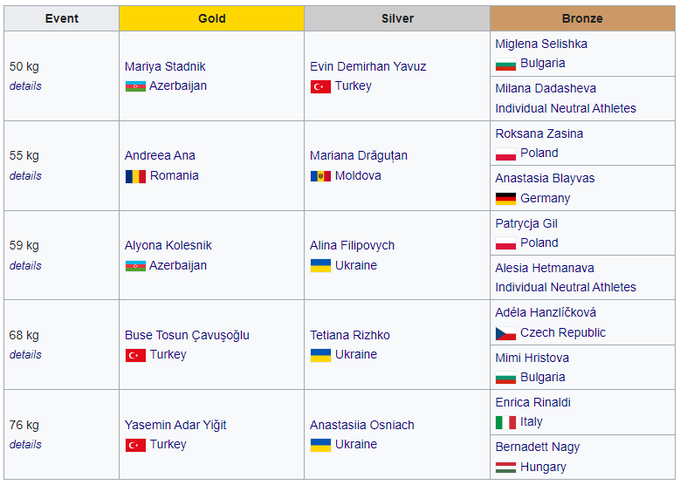The image size is (680, 485).
Task: Click Turkey flag beside Evin Demirhan Yavuz
Action: [x=320, y=86]
